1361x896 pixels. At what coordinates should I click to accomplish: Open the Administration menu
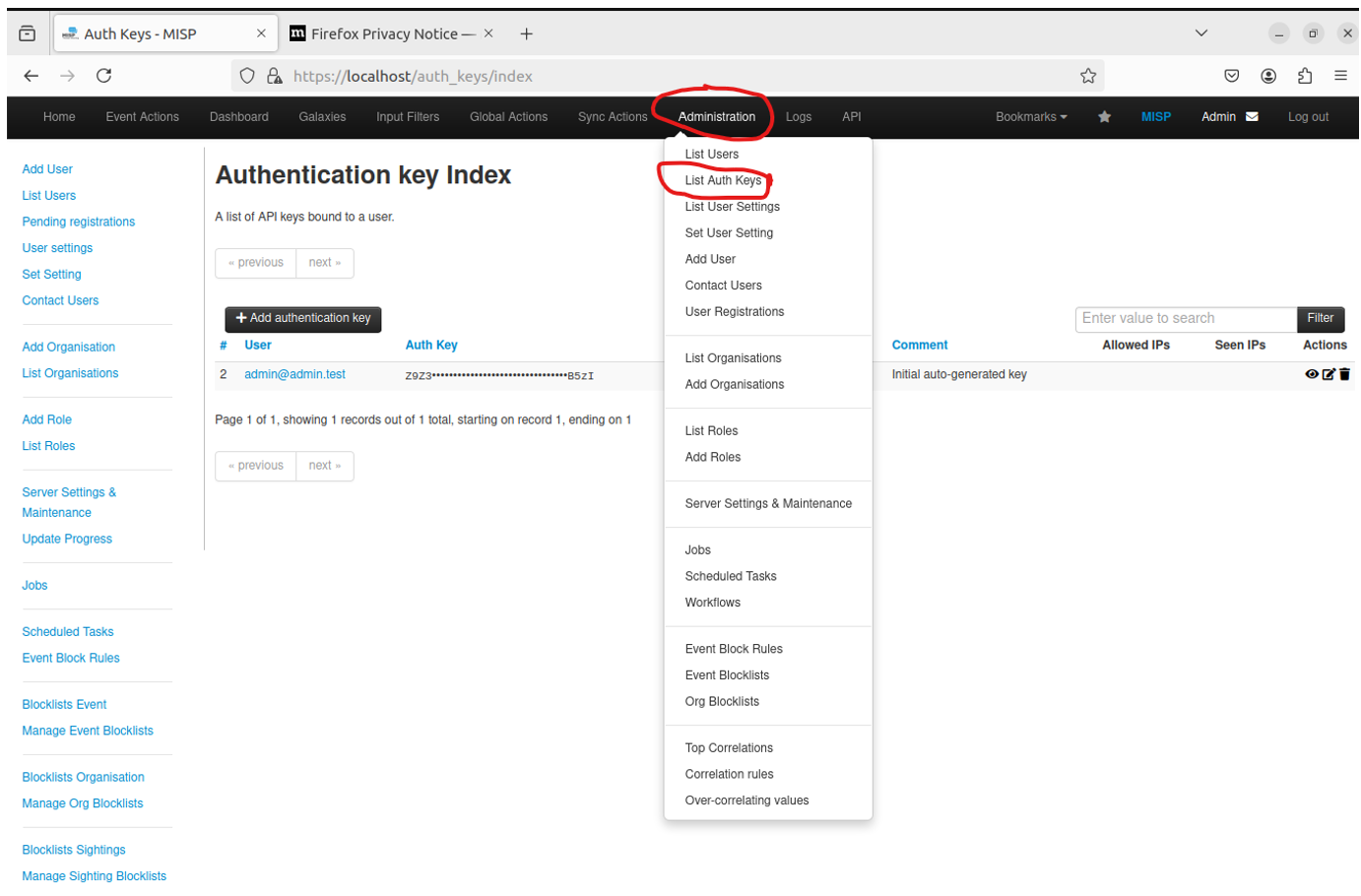click(x=717, y=117)
